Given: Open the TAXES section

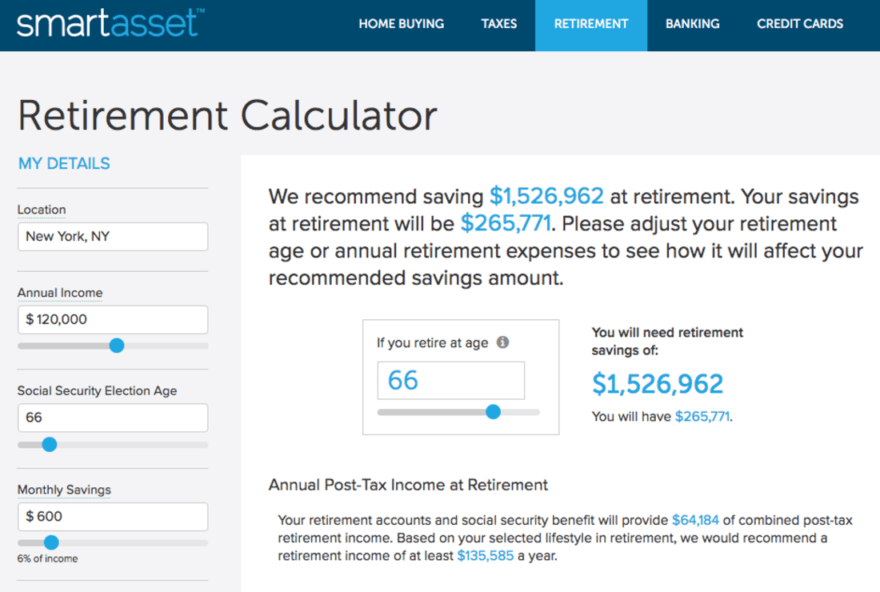Looking at the screenshot, I should pyautogui.click(x=499, y=24).
